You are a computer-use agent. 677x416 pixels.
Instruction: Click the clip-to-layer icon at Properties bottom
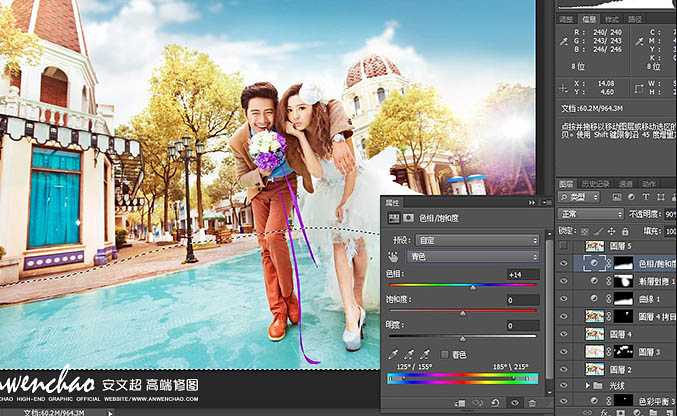460,403
